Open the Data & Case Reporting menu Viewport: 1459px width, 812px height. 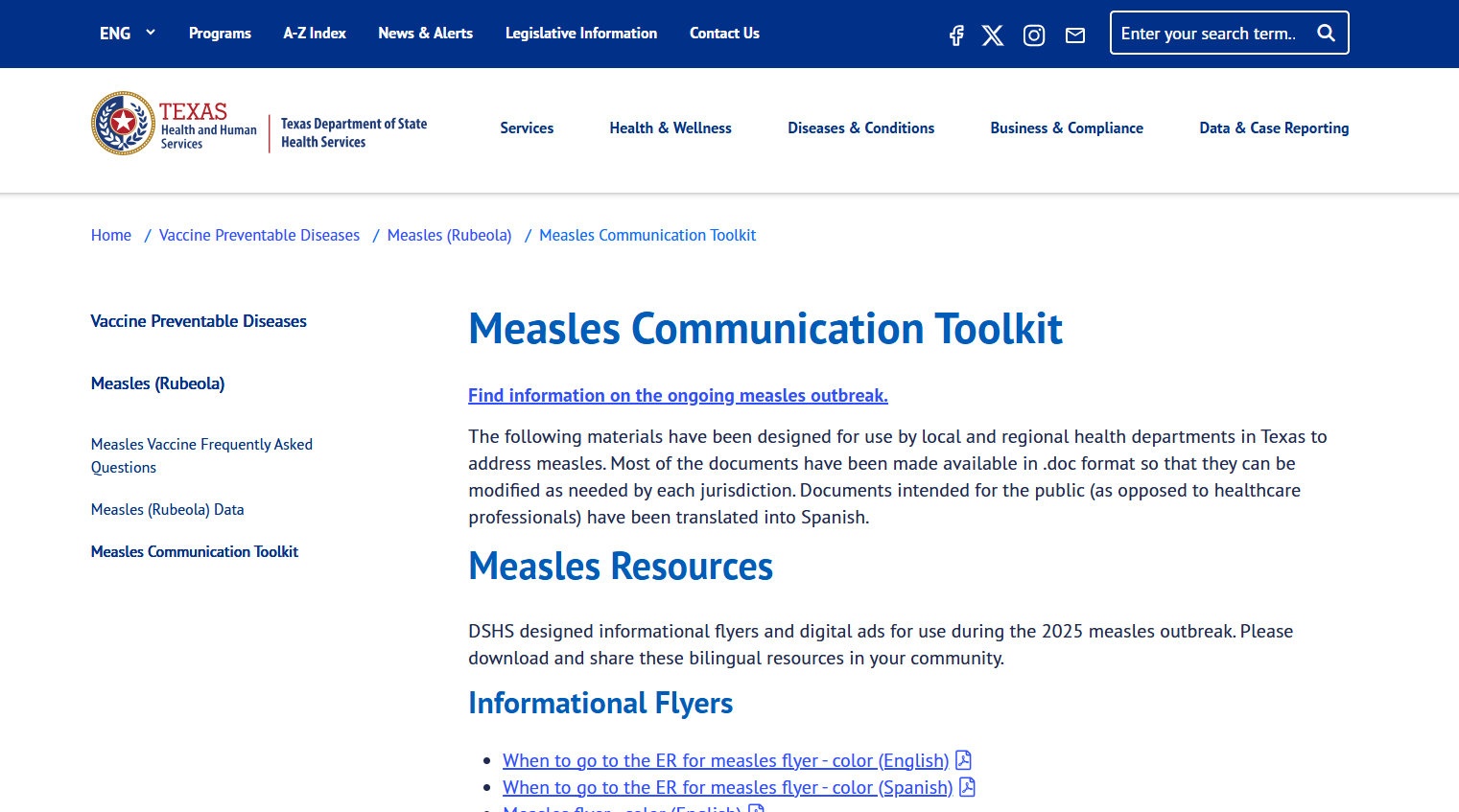tap(1273, 128)
